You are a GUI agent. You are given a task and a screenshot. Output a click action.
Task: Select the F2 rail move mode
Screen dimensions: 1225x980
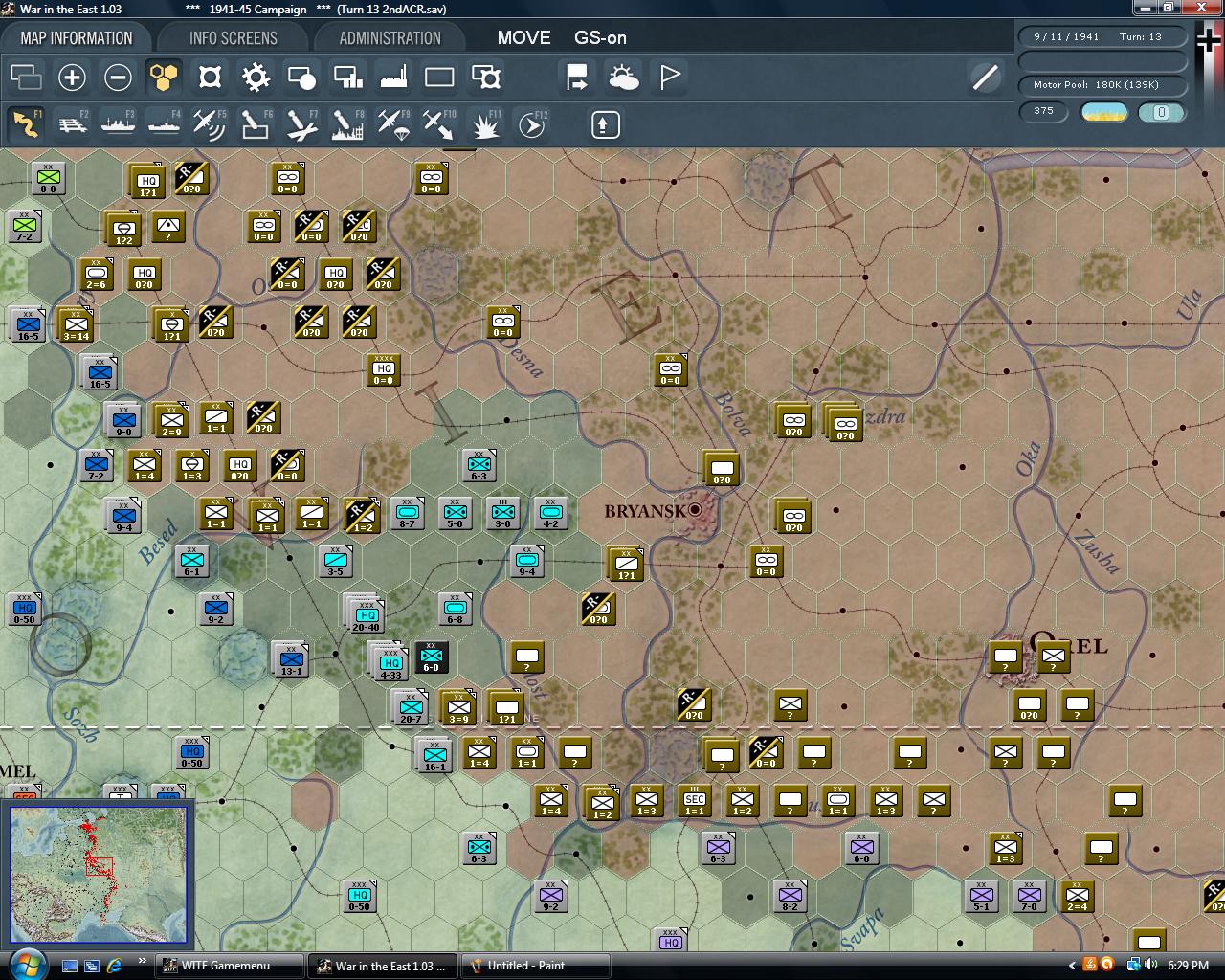click(x=72, y=124)
